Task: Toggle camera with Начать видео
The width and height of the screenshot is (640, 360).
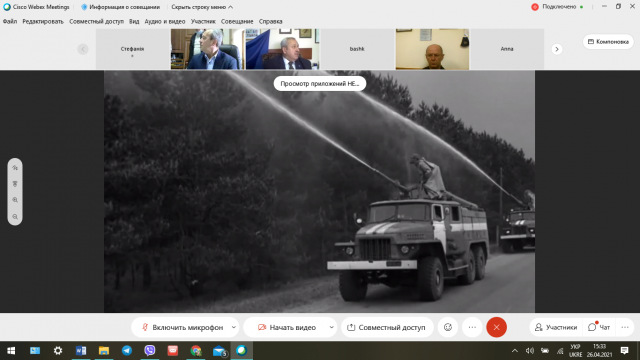Action: coord(287,327)
